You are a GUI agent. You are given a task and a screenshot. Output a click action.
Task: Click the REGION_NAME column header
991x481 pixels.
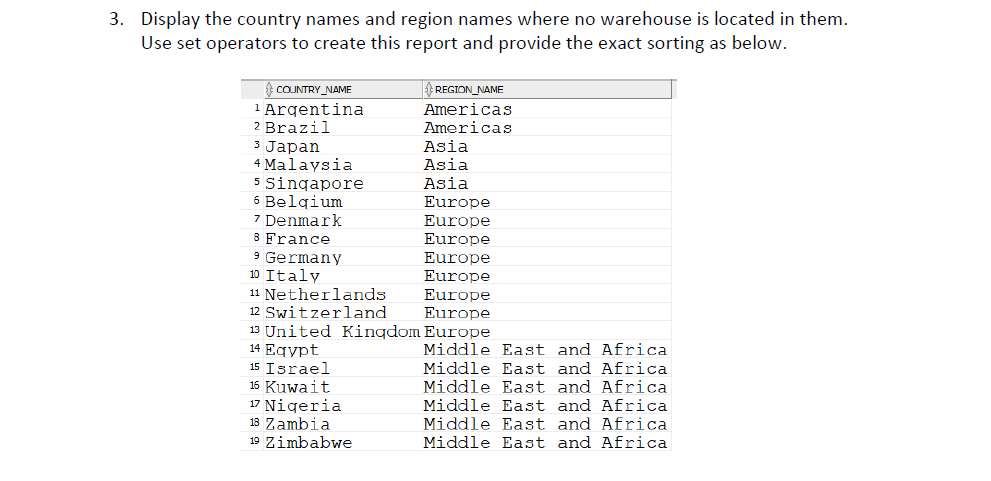click(x=547, y=90)
